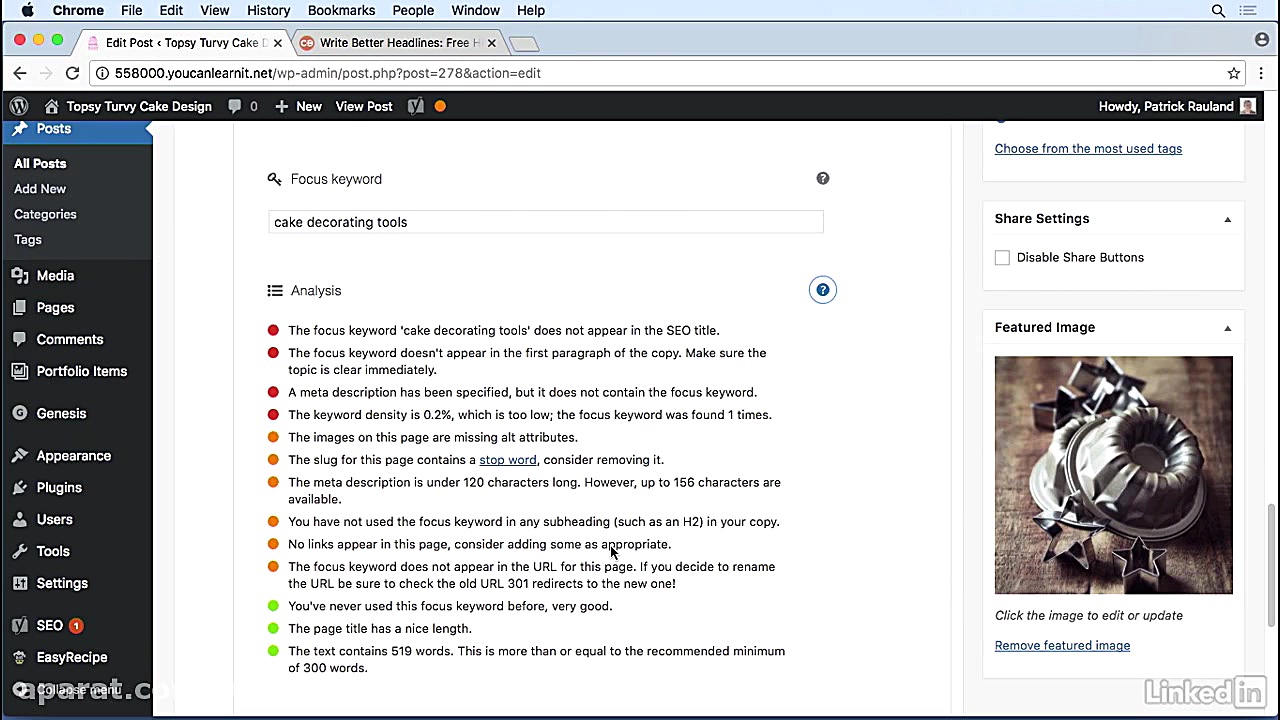
Task: Open the macOS notification center icon
Action: click(x=1248, y=11)
